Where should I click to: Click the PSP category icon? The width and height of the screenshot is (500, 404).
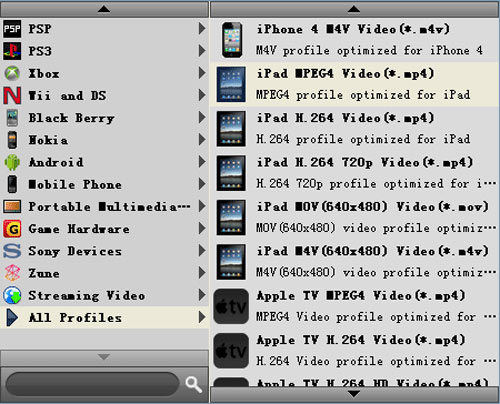click(12, 29)
